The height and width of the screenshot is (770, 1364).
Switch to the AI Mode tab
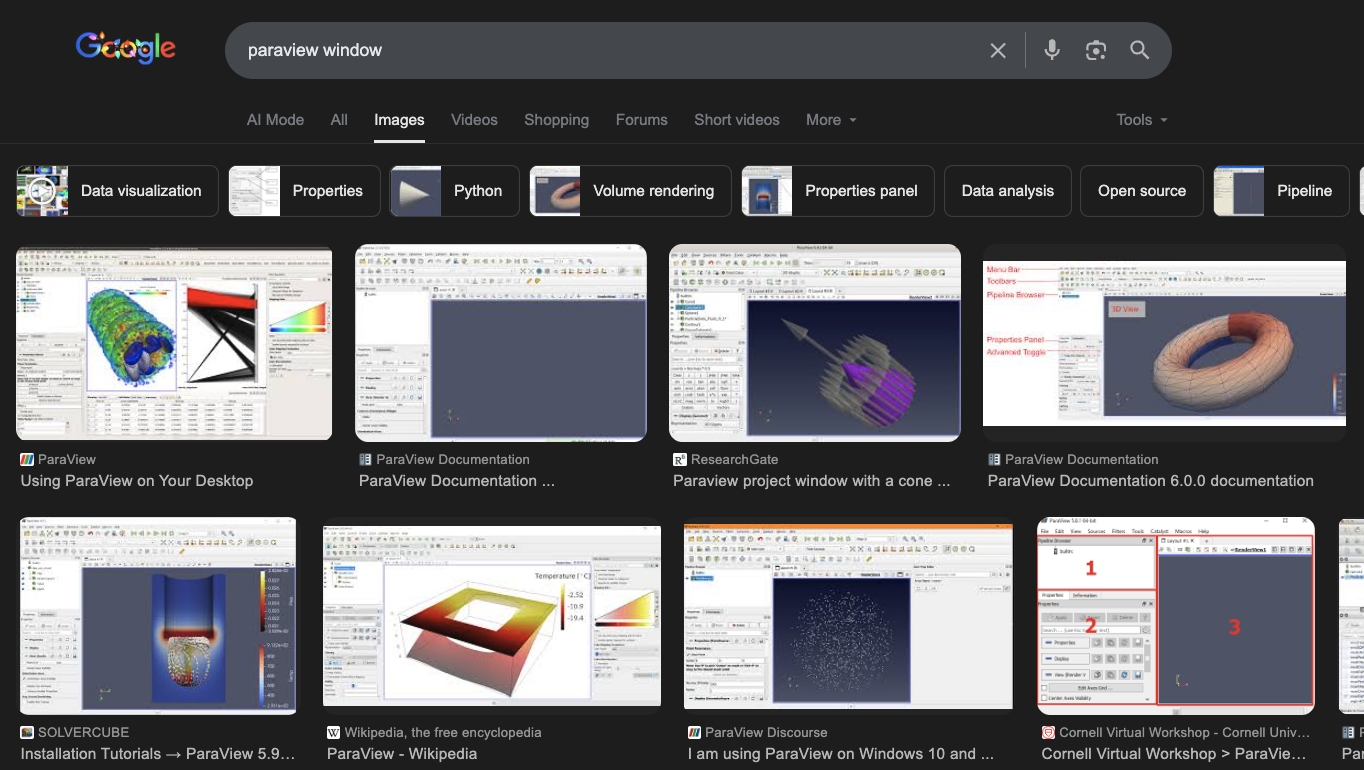[275, 120]
